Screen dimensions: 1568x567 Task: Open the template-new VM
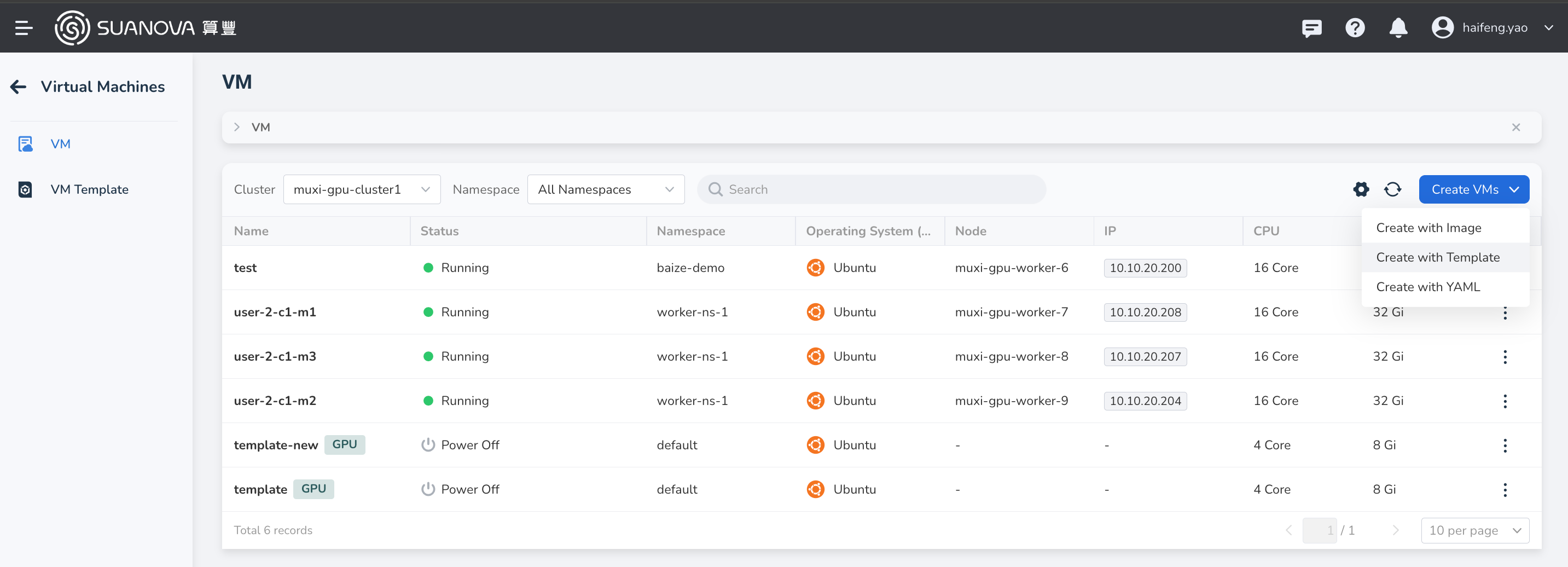click(276, 445)
